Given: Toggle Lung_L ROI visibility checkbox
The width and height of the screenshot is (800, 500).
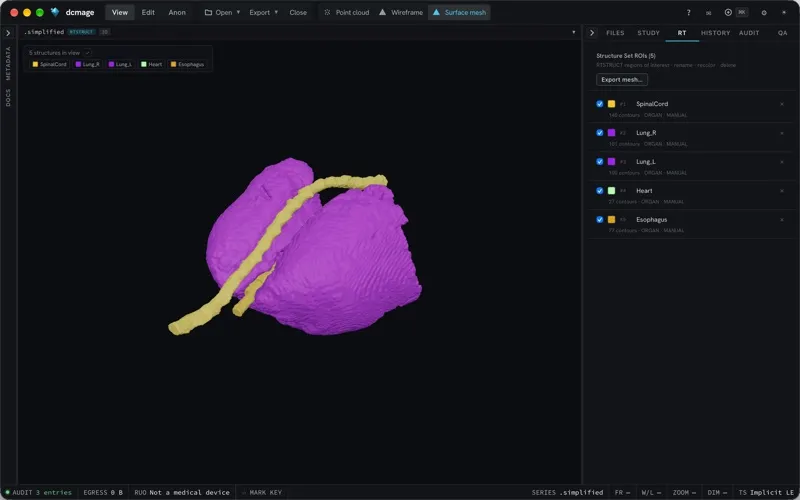Looking at the screenshot, I should point(599,162).
